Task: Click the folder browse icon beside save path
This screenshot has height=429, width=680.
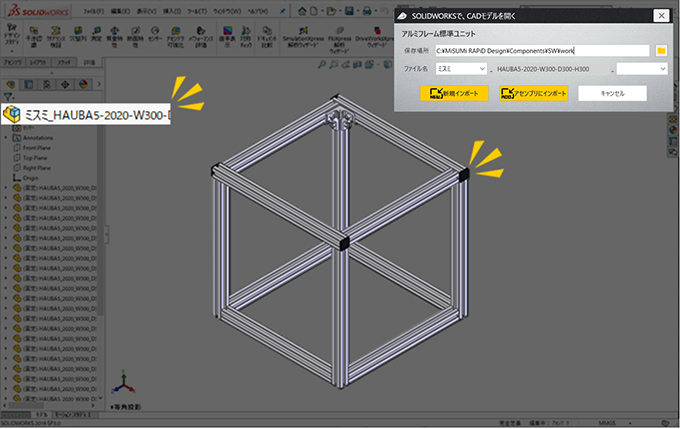Action: pyautogui.click(x=661, y=50)
